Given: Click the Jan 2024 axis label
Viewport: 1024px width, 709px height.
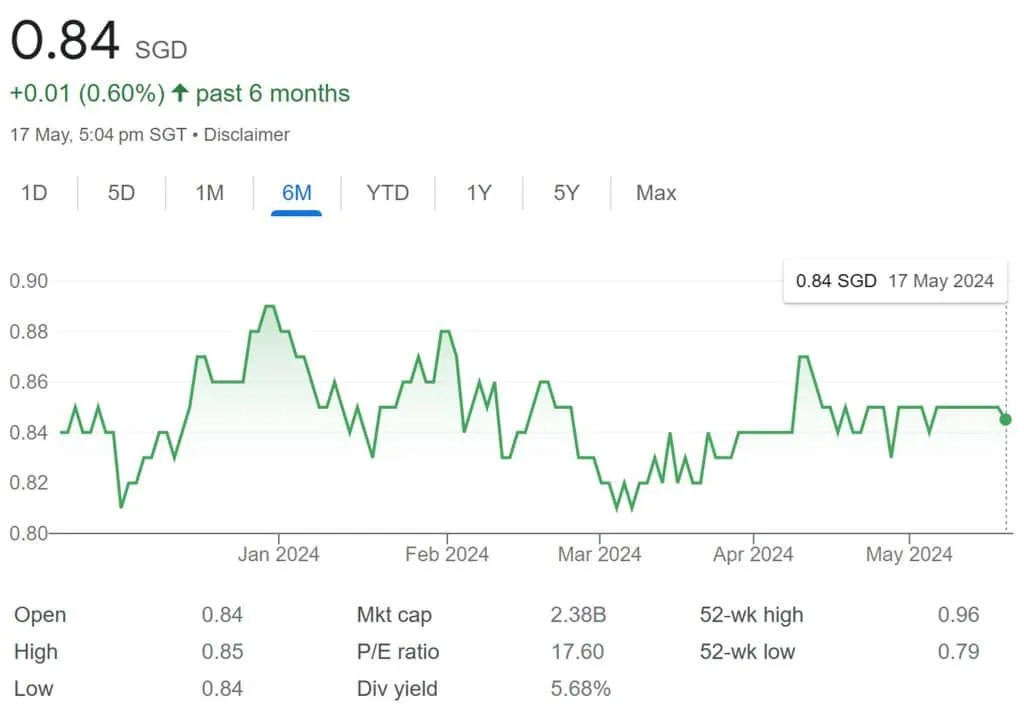Looking at the screenshot, I should tap(279, 554).
